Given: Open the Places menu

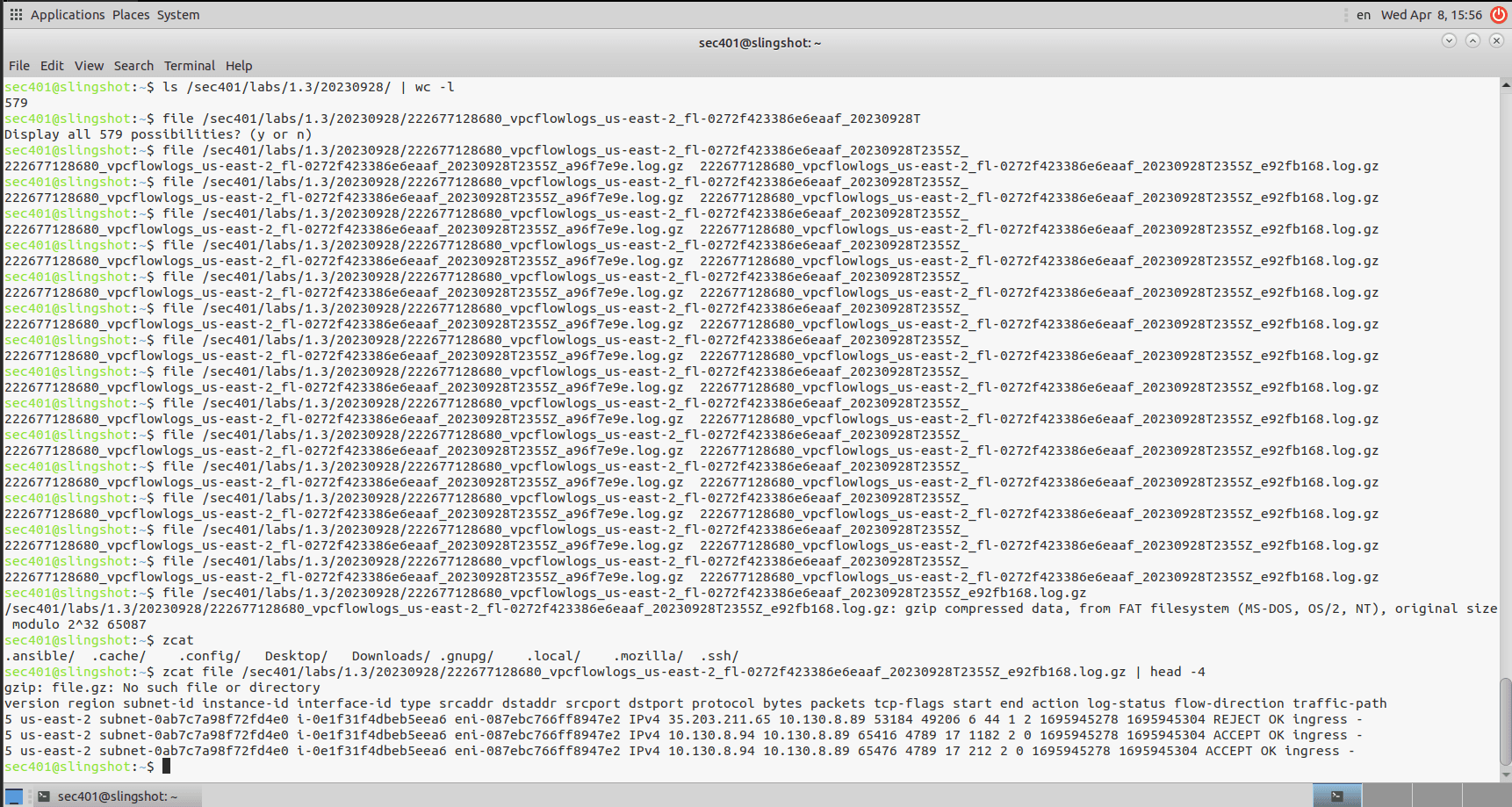Looking at the screenshot, I should 132,14.
